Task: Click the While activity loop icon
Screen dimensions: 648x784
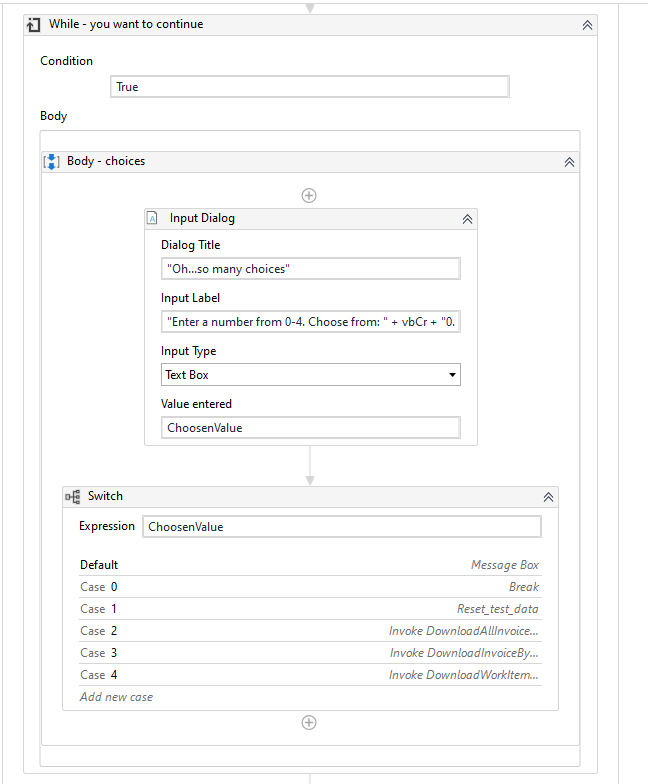Action: pos(34,25)
